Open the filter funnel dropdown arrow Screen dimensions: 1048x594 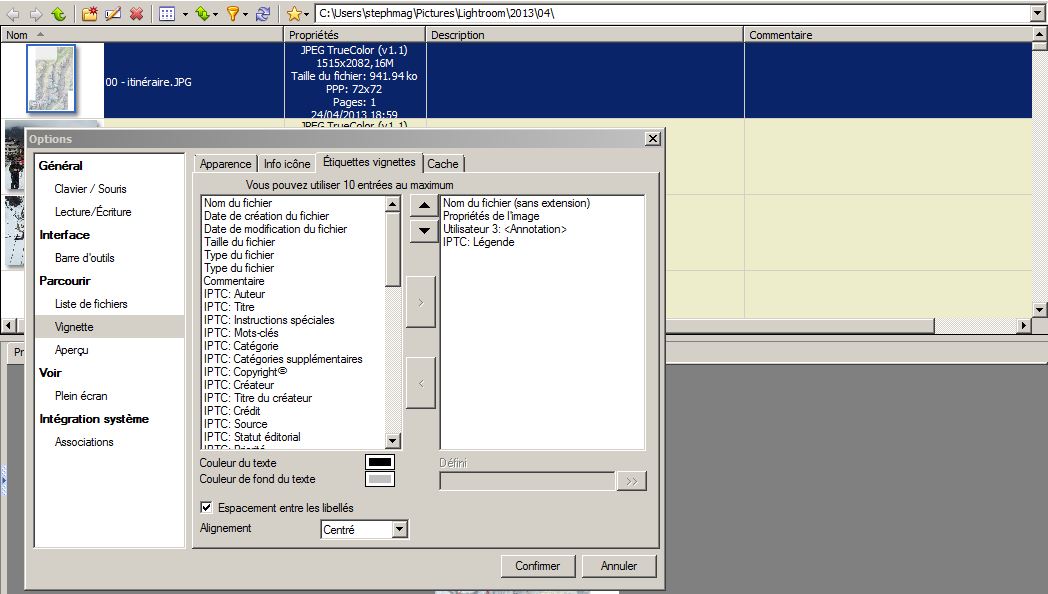[246, 14]
